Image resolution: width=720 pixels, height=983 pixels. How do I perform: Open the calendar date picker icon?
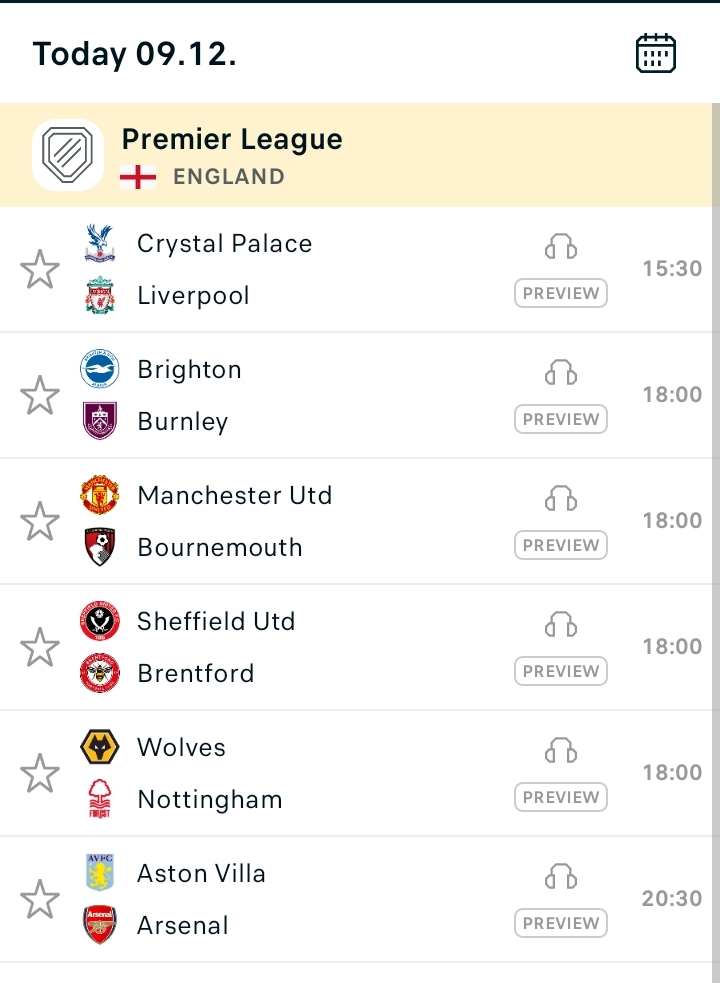[x=655, y=53]
